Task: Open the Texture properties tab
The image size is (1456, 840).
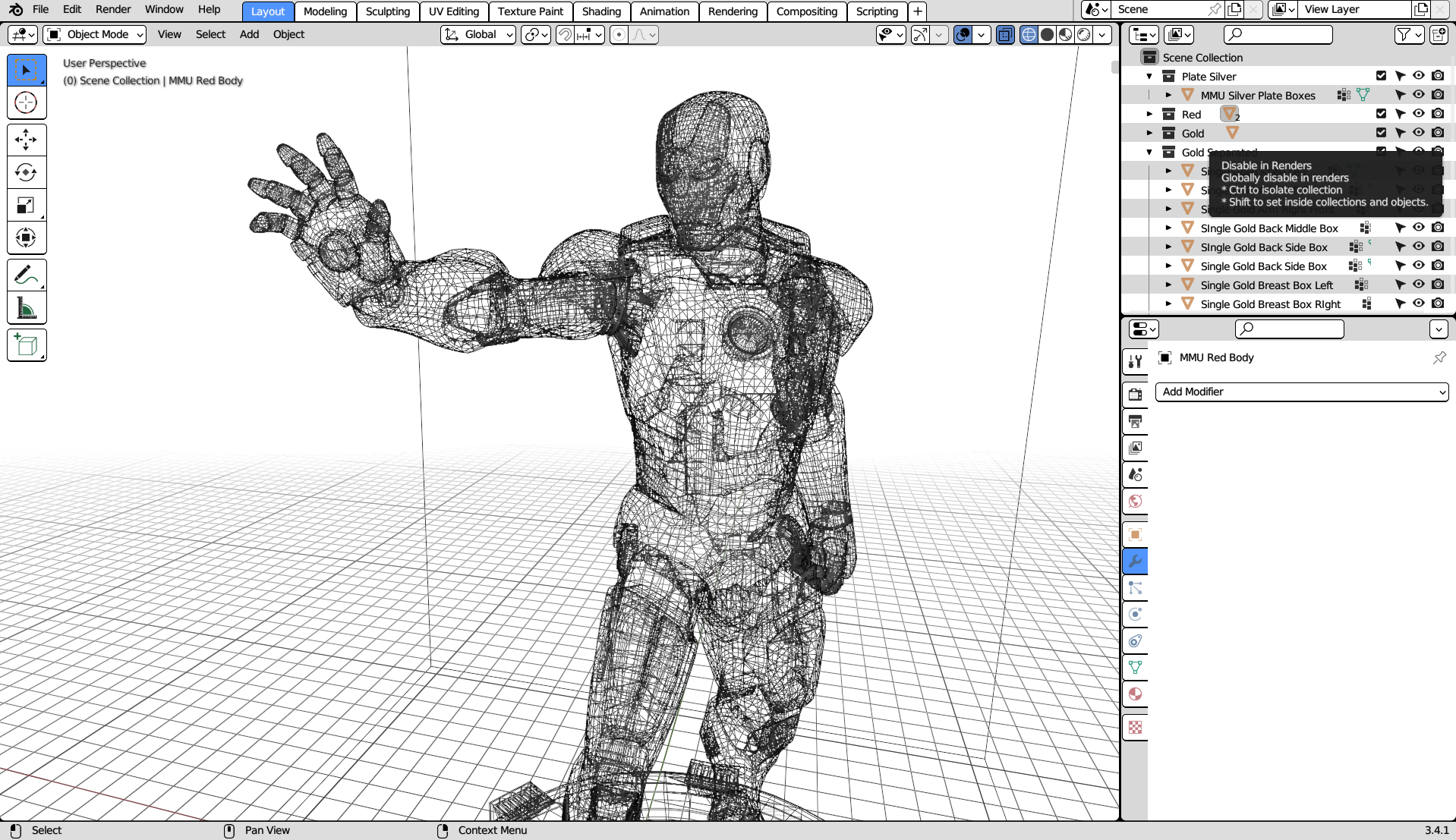Action: (1135, 728)
